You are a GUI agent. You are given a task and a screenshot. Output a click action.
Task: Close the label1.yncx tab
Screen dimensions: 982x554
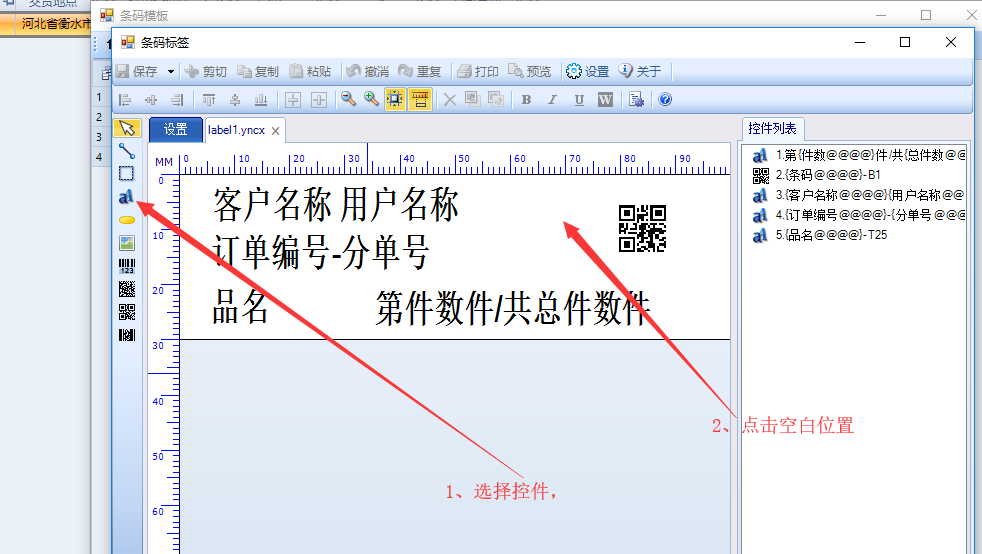click(276, 131)
